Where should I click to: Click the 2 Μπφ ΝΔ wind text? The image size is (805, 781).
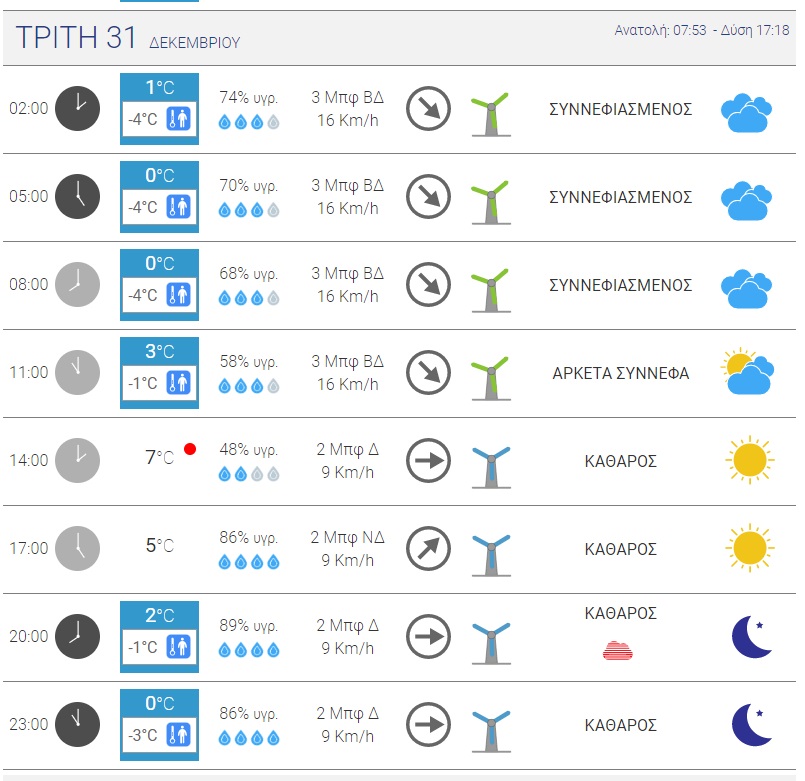pyautogui.click(x=348, y=538)
